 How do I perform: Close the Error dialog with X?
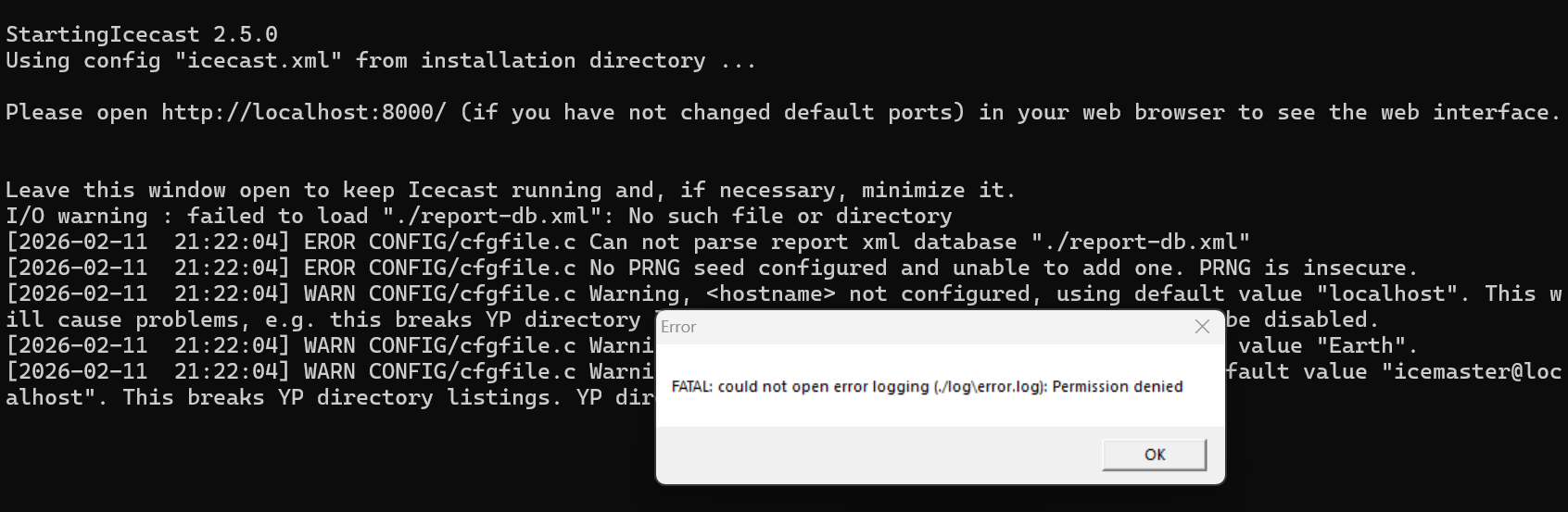[1202, 327]
